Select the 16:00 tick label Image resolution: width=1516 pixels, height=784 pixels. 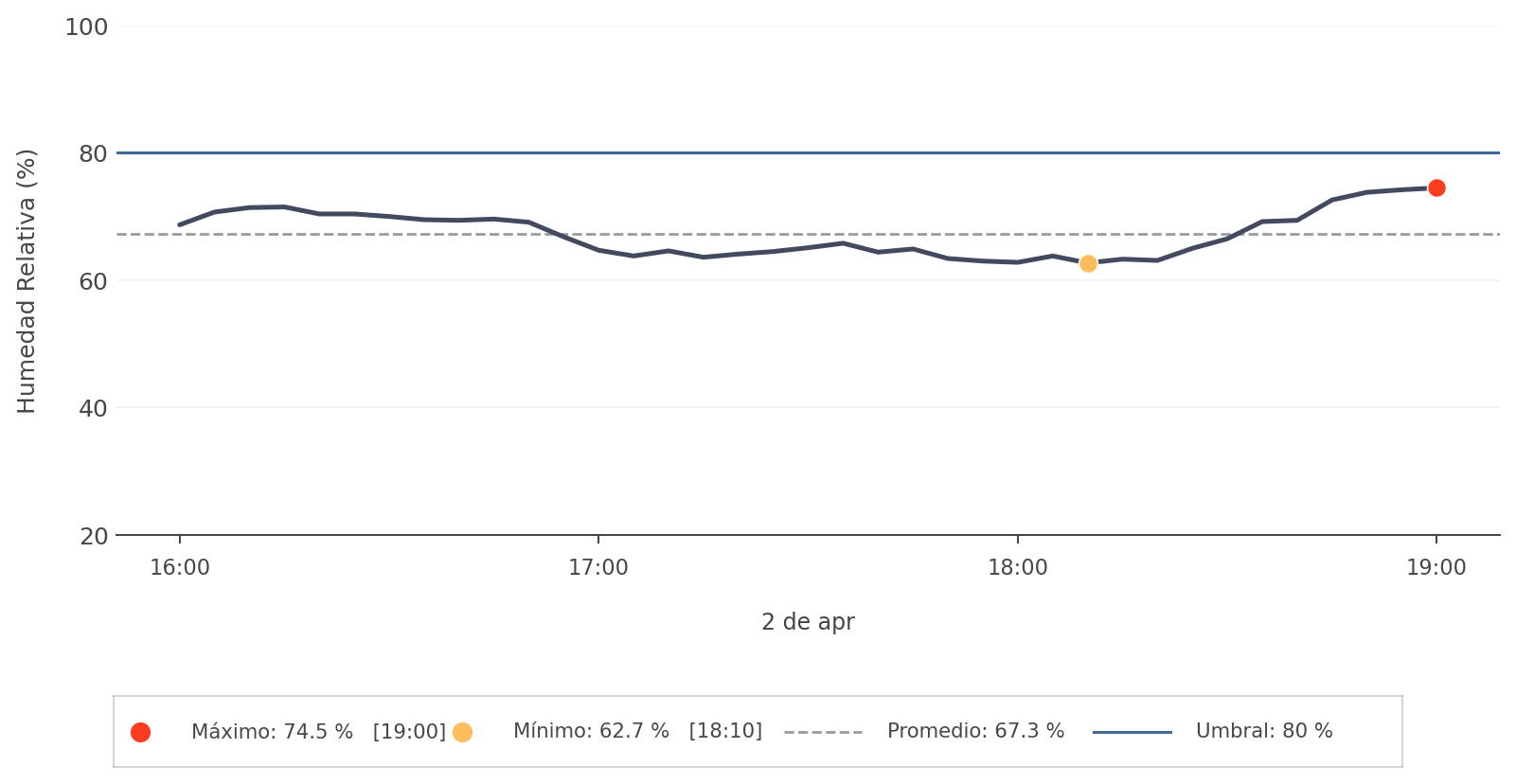(x=180, y=568)
